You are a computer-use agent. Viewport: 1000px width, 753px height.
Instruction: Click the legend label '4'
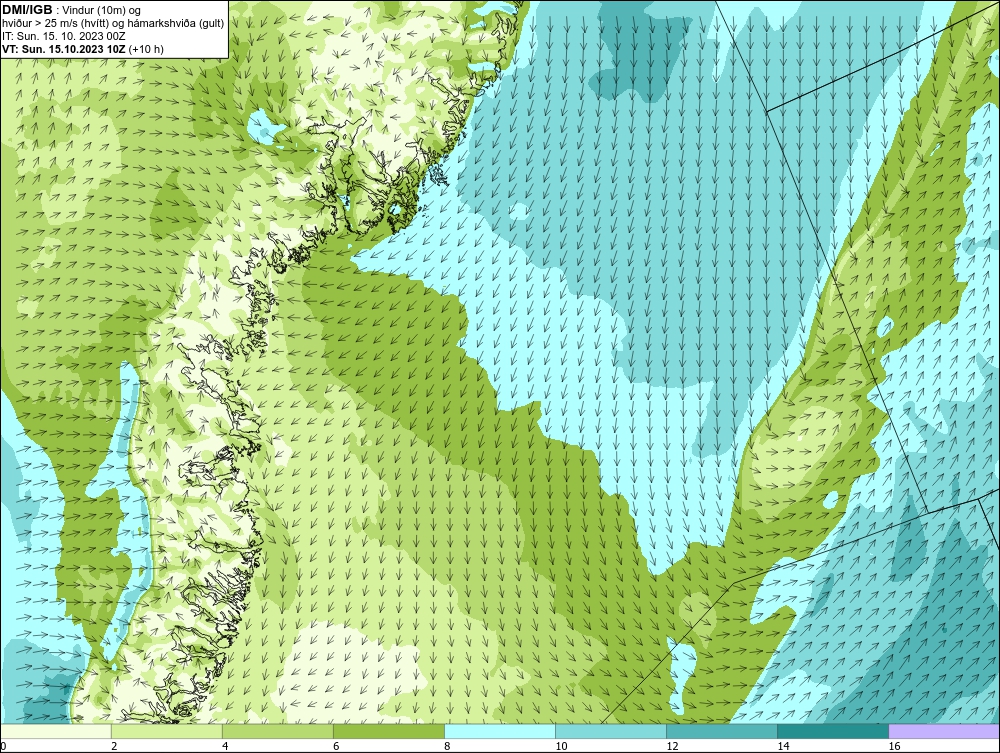tap(225, 746)
